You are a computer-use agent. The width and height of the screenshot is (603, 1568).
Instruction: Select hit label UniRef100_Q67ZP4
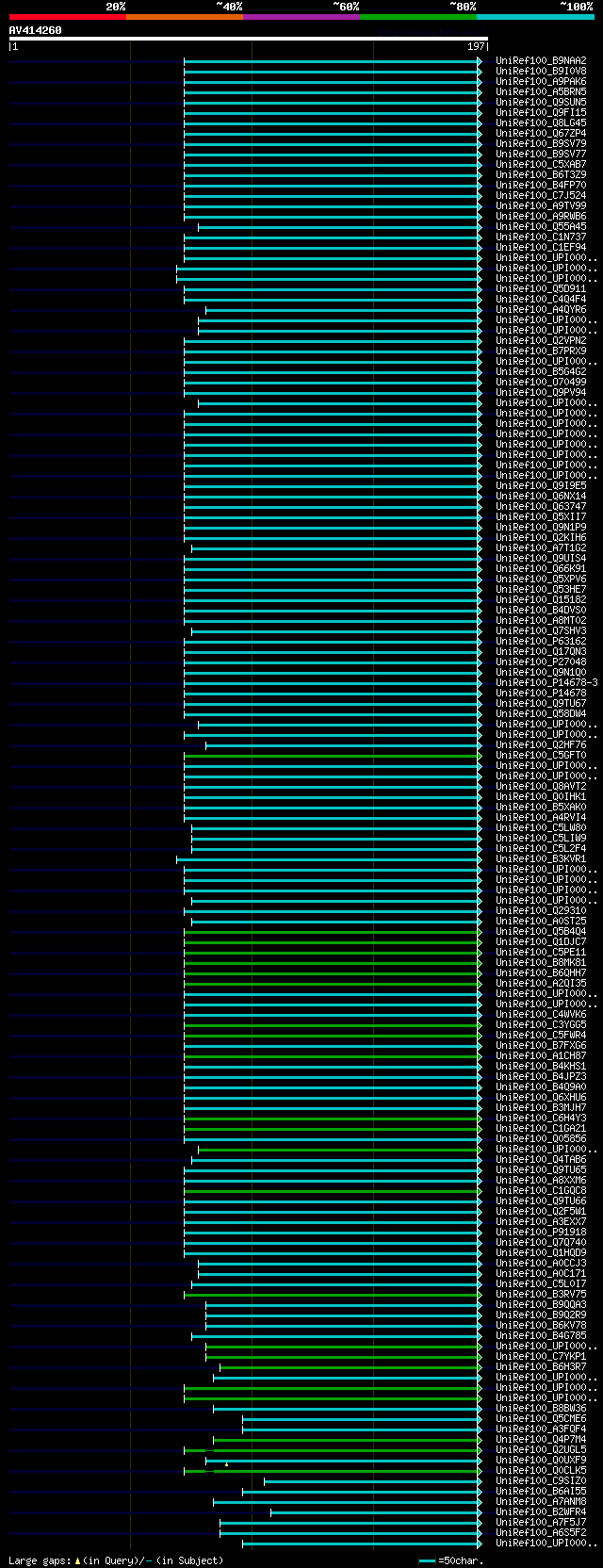[x=541, y=133]
